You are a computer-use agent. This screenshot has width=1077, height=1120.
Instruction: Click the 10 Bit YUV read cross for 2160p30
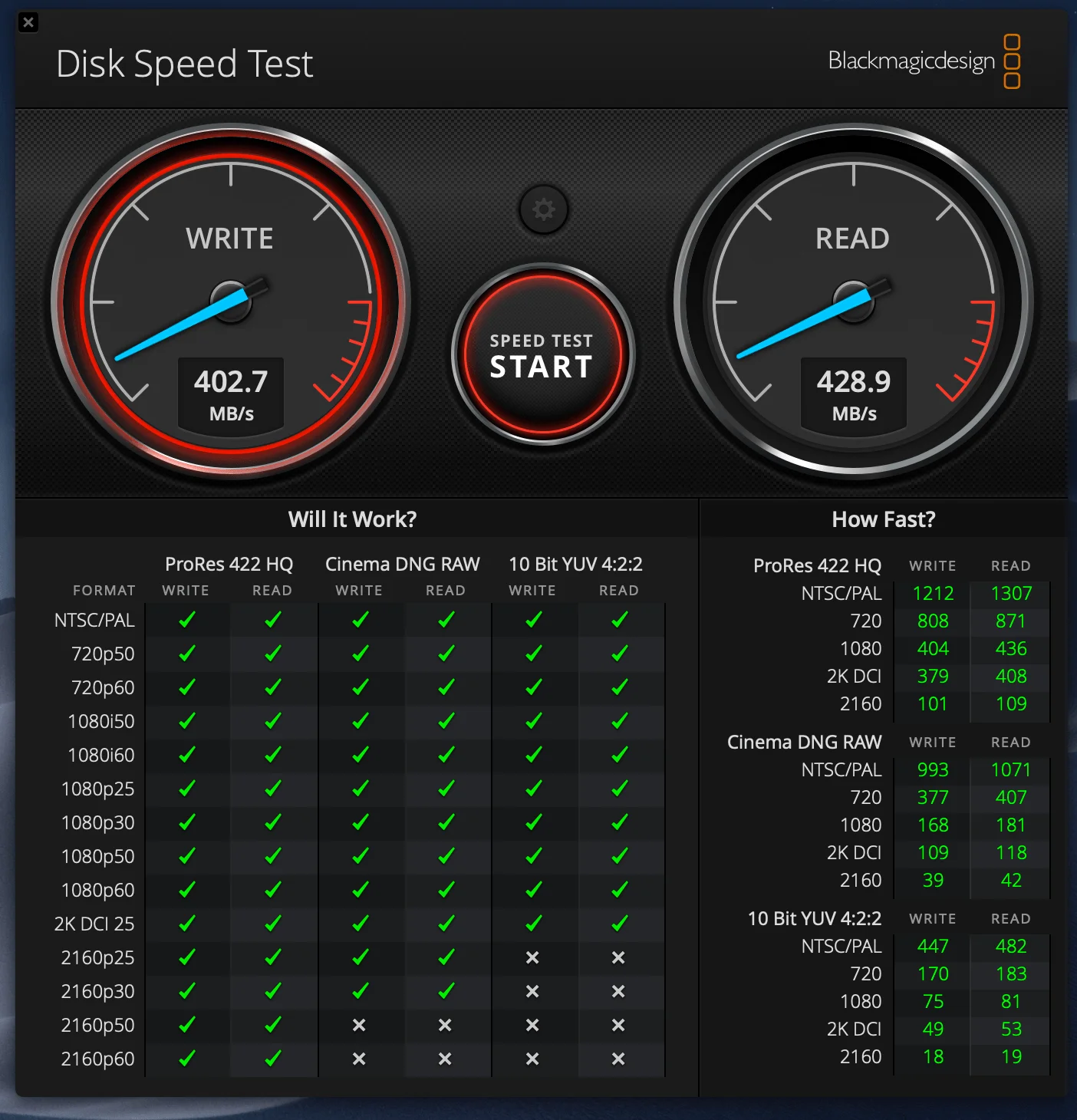[x=618, y=991]
